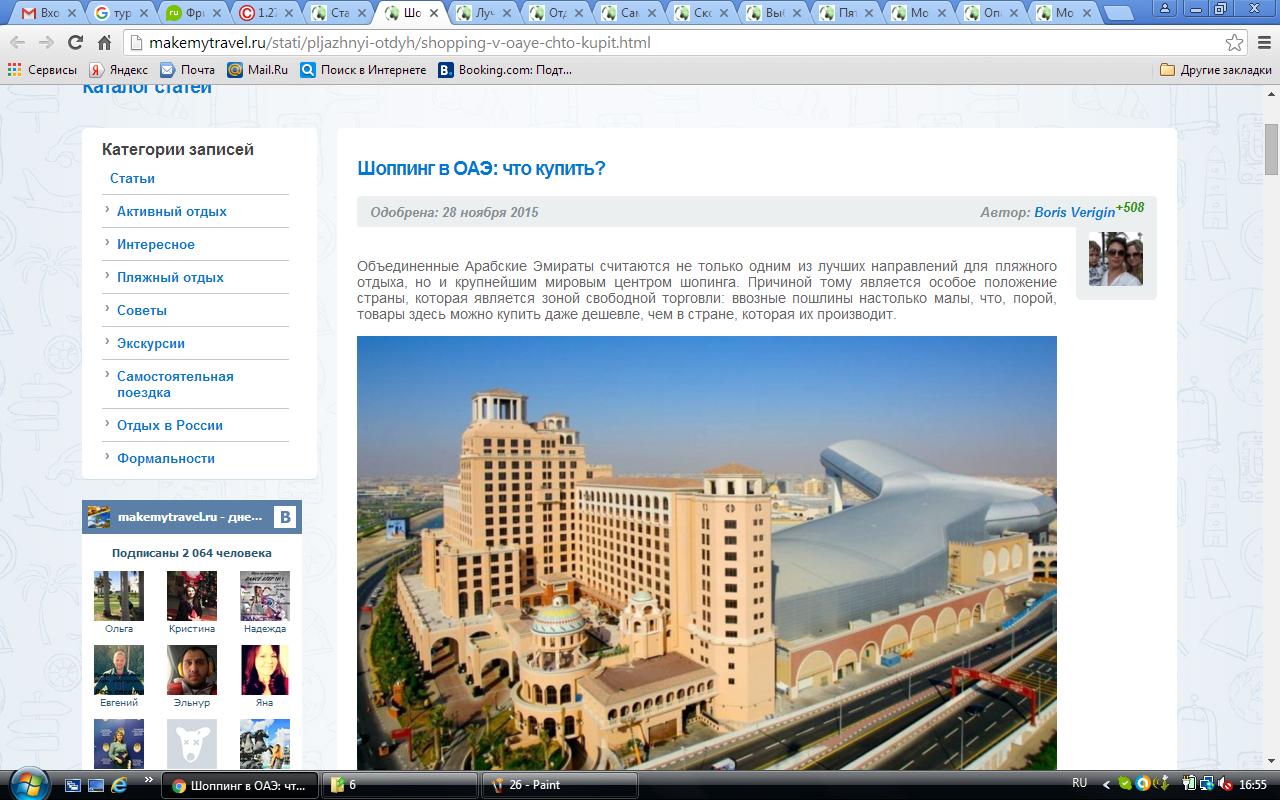The width and height of the screenshot is (1280, 800).
Task: Click Подписаны 2 064 человека link
Action: point(192,553)
